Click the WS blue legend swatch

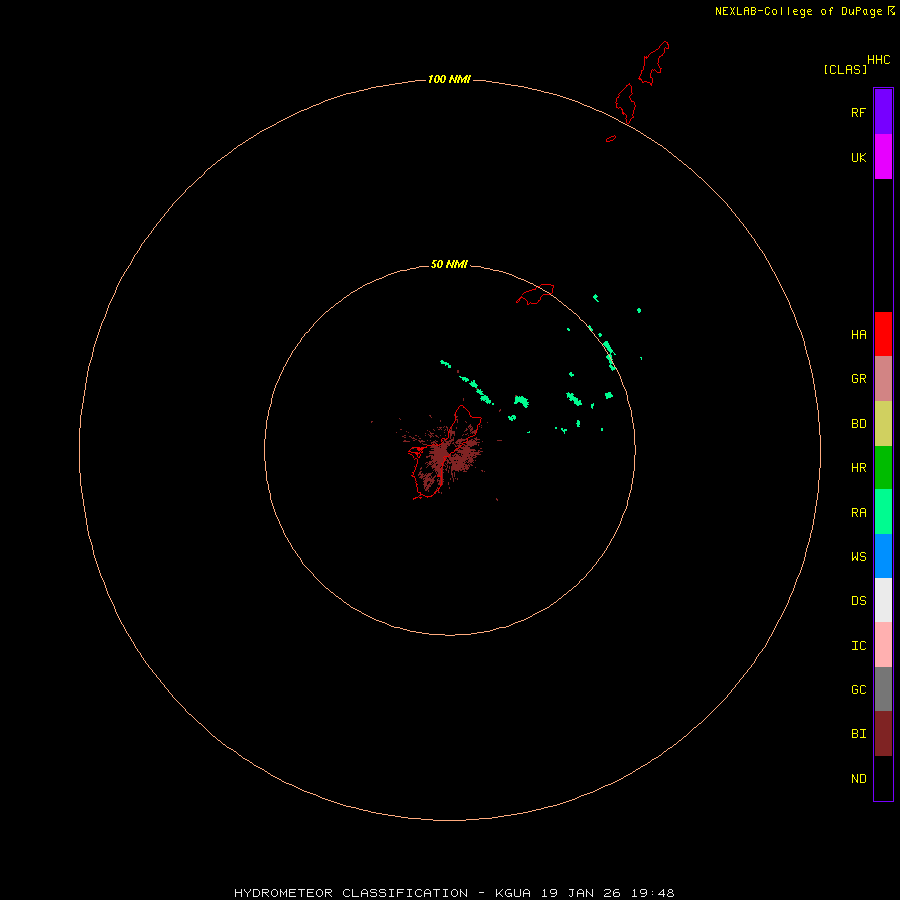[883, 556]
